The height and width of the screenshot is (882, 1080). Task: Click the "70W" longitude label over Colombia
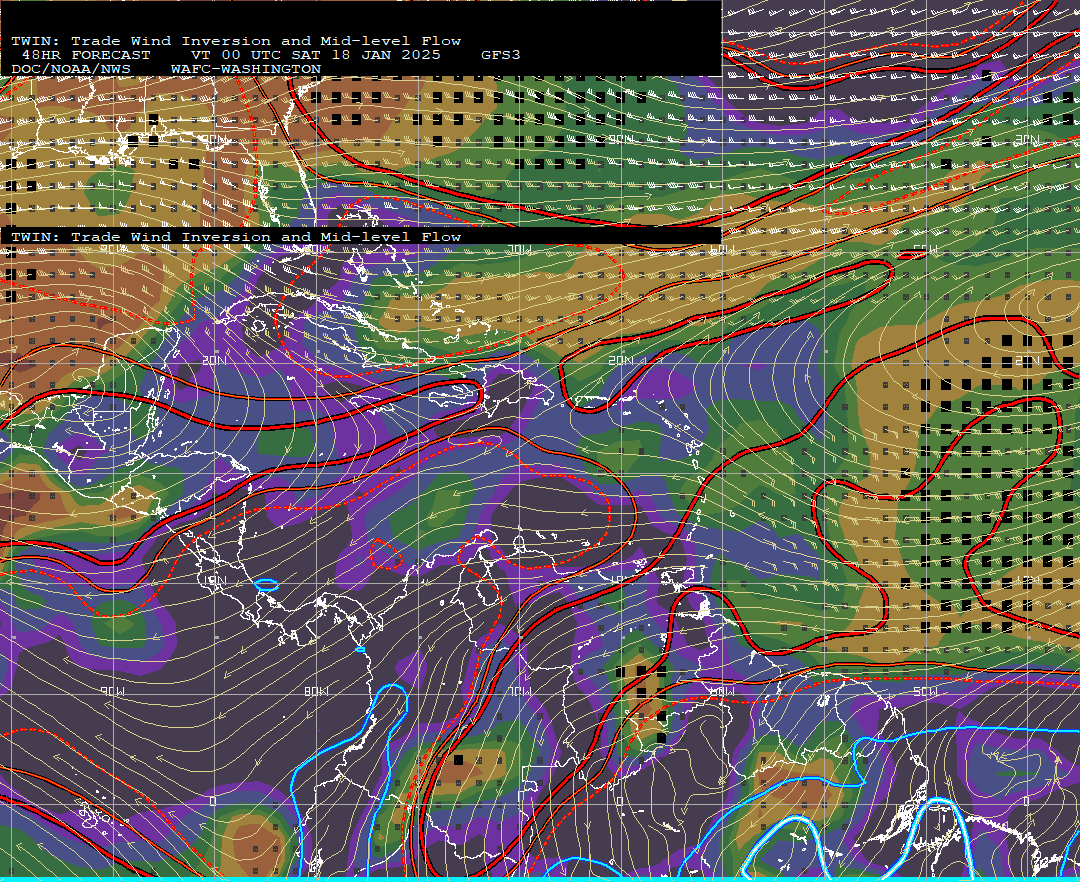(x=519, y=691)
